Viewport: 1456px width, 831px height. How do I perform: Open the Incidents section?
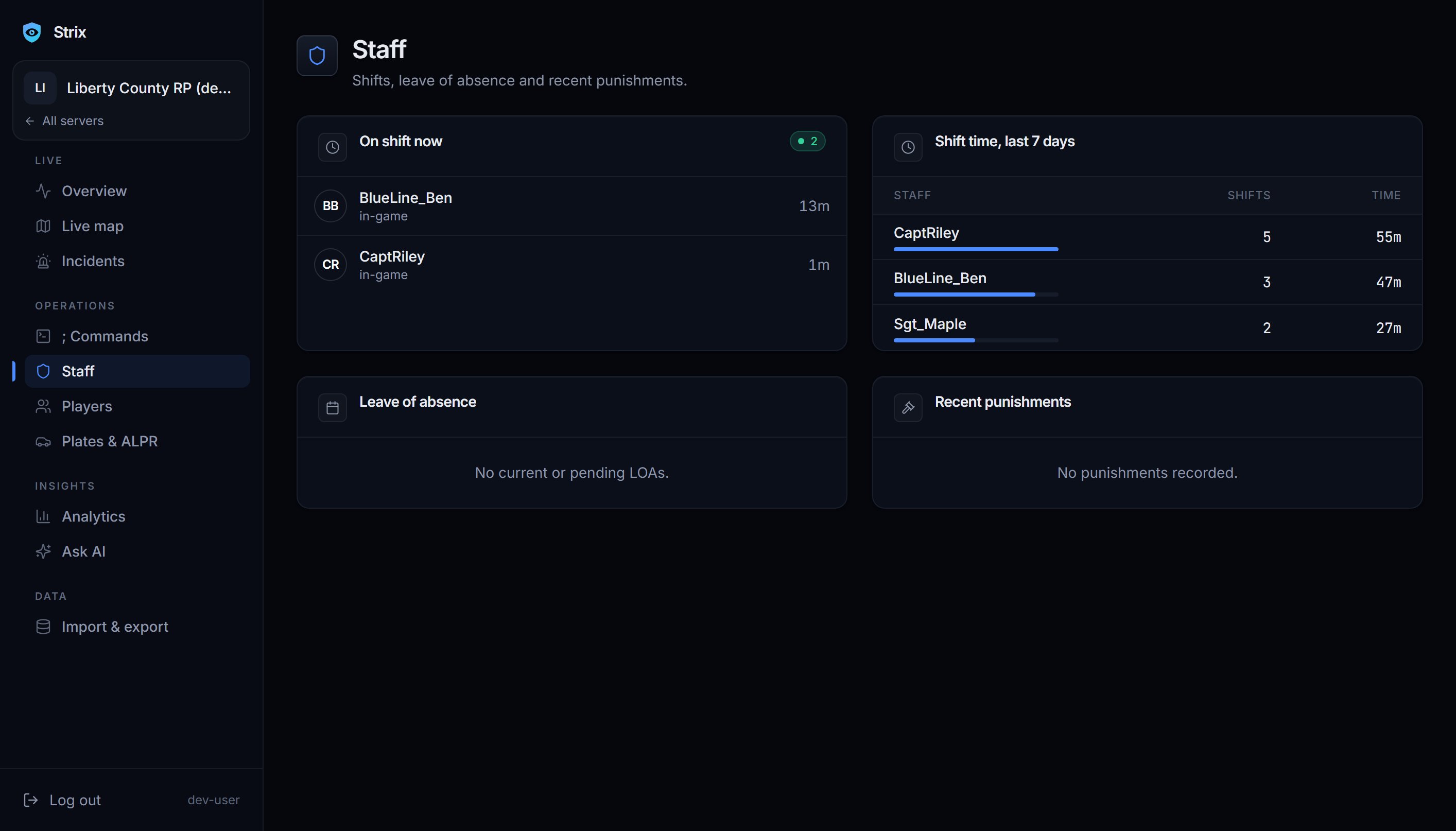click(x=137, y=261)
